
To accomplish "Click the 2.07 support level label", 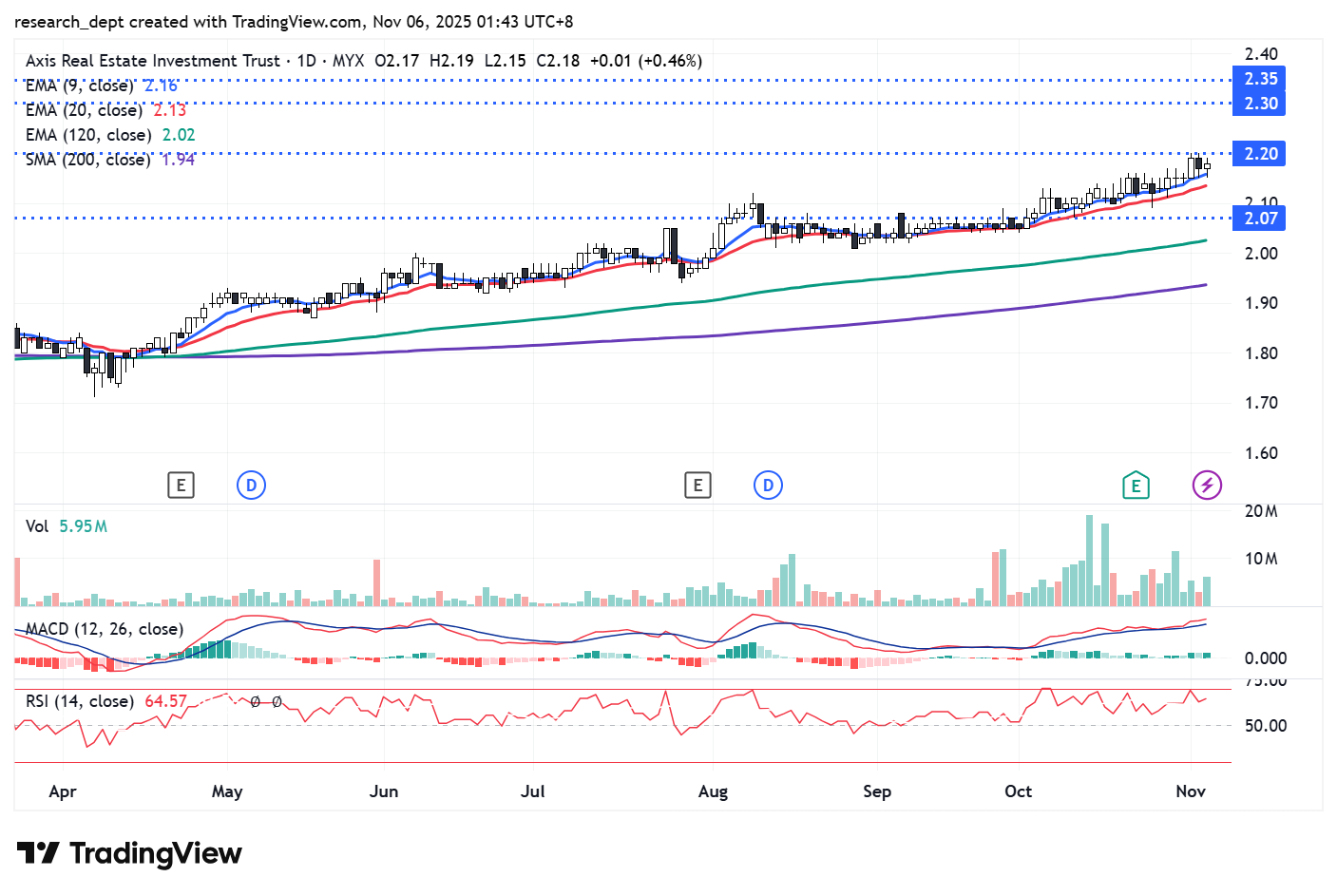I will 1260,219.
